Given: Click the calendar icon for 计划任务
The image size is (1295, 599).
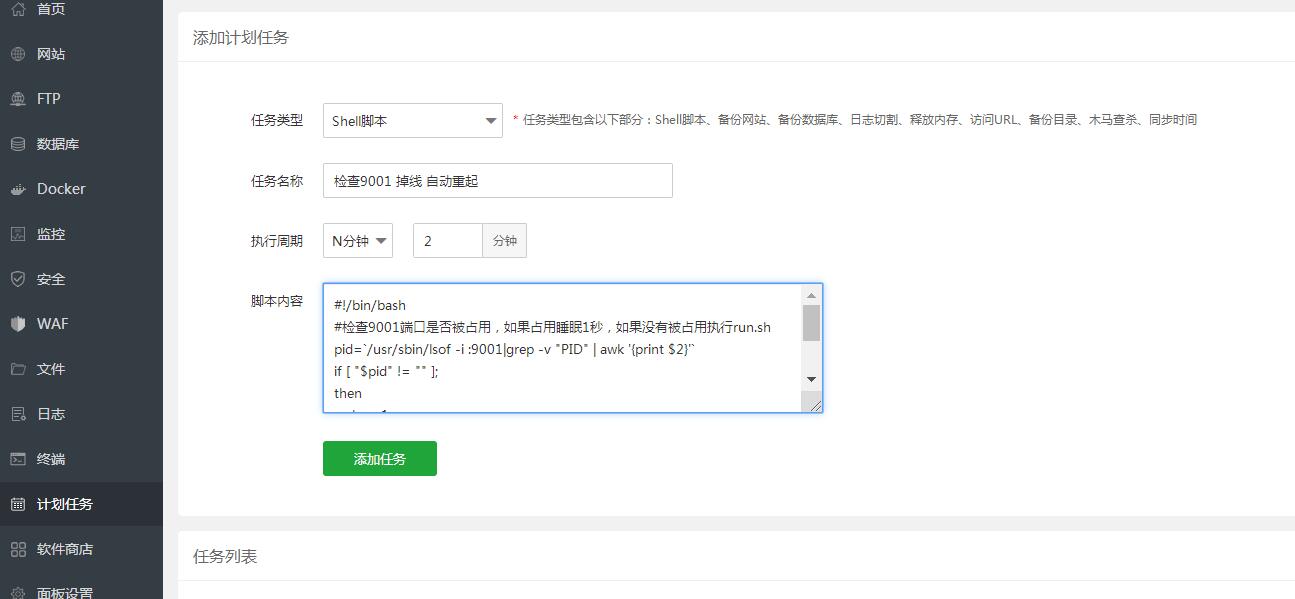Looking at the screenshot, I should click(x=18, y=504).
